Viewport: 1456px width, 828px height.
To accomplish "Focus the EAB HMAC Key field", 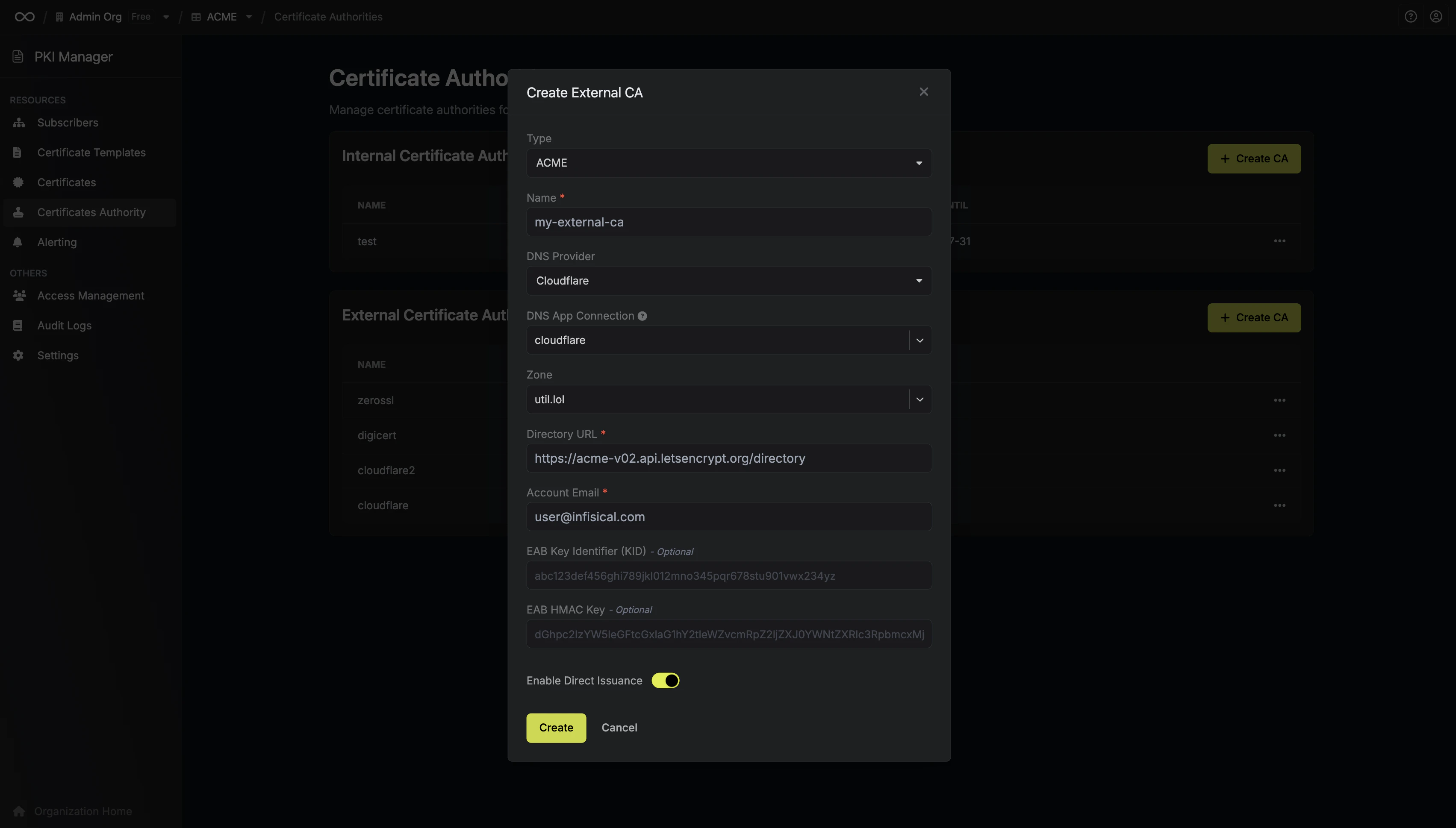I will click(729, 634).
